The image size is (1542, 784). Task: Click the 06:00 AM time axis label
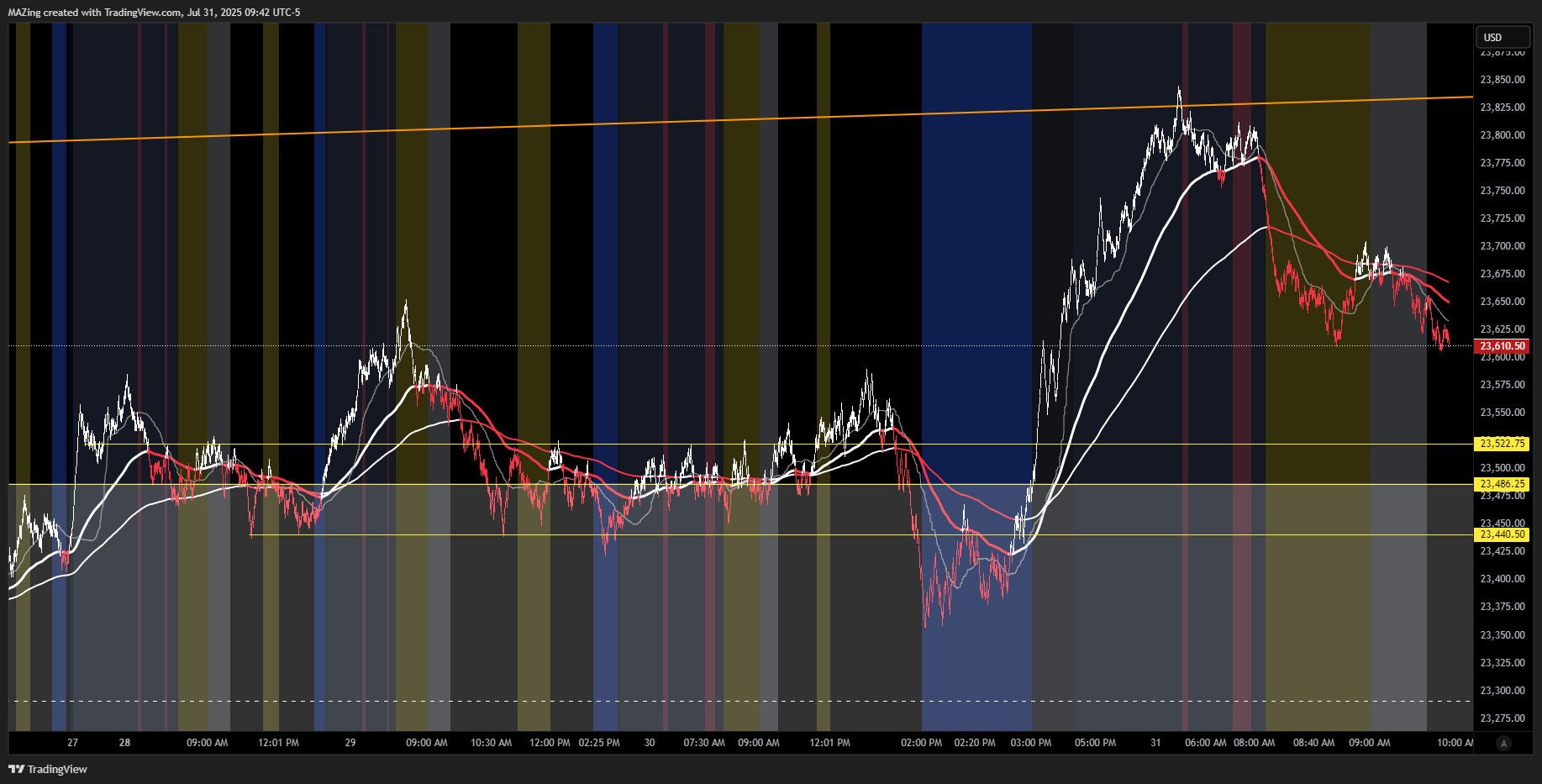click(1206, 743)
